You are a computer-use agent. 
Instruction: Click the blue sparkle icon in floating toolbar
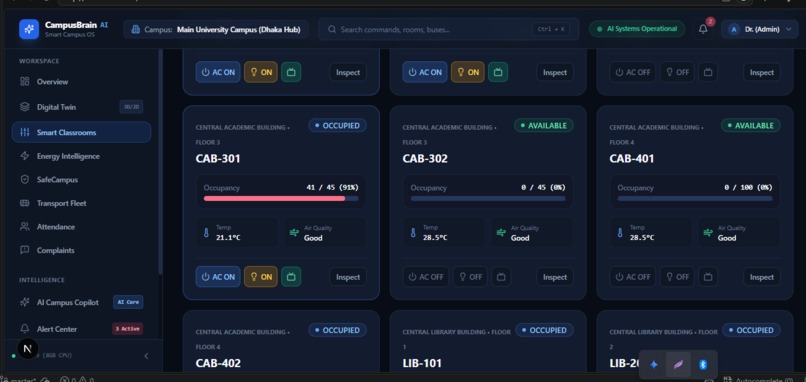[x=653, y=365]
